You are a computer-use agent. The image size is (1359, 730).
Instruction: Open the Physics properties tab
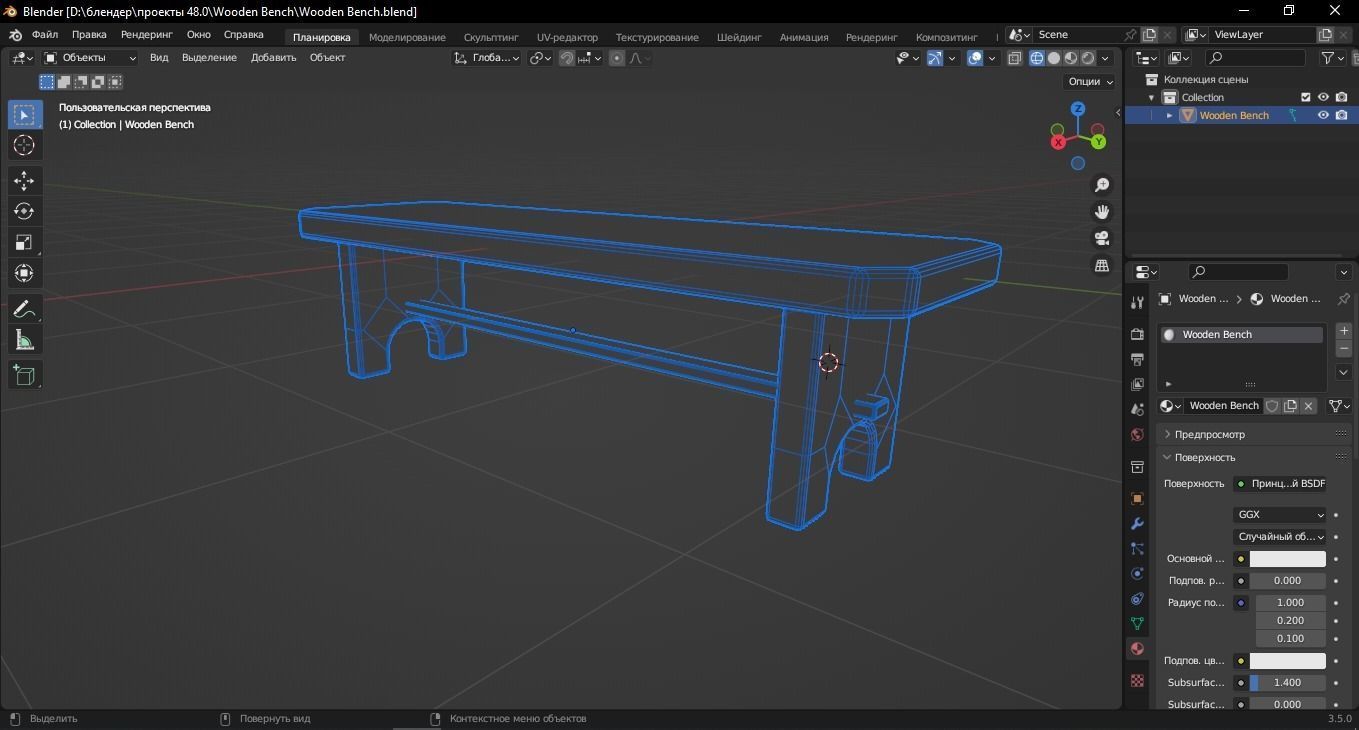pyautogui.click(x=1137, y=574)
